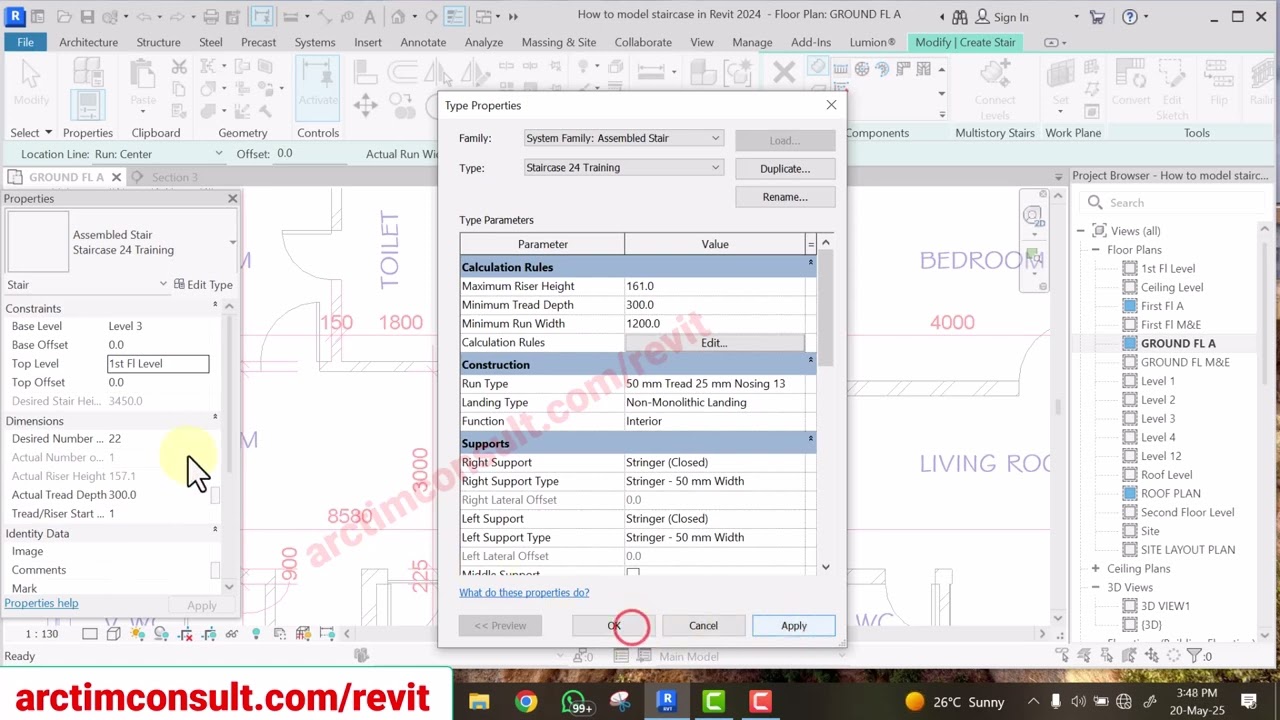Image resolution: width=1280 pixels, height=720 pixels.
Task: Click the Open folder icon in quick access toolbar
Action: [62, 16]
